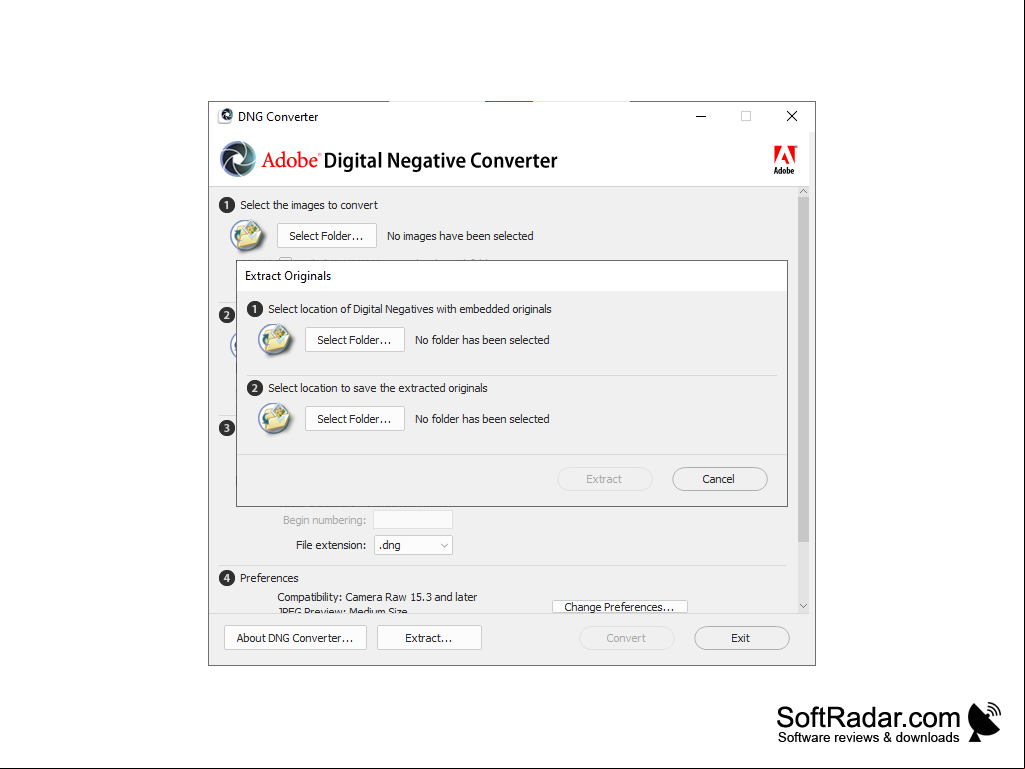The width and height of the screenshot is (1025, 769).
Task: Click the Preferences section heading
Action: [x=269, y=578]
